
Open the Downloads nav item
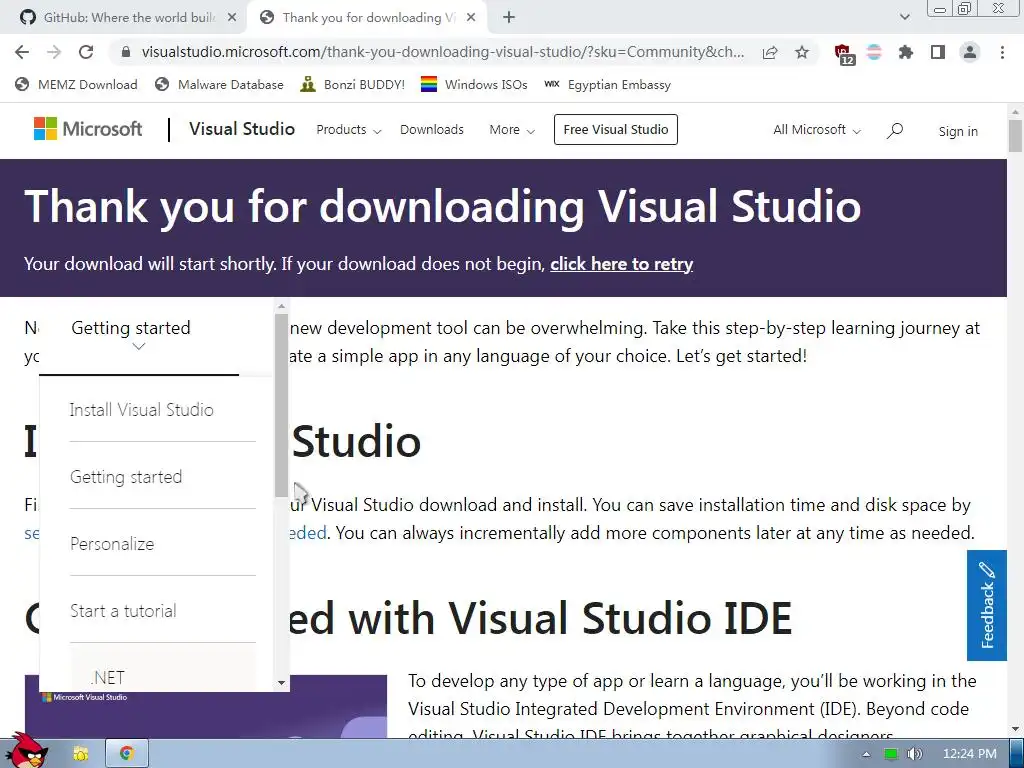[432, 129]
